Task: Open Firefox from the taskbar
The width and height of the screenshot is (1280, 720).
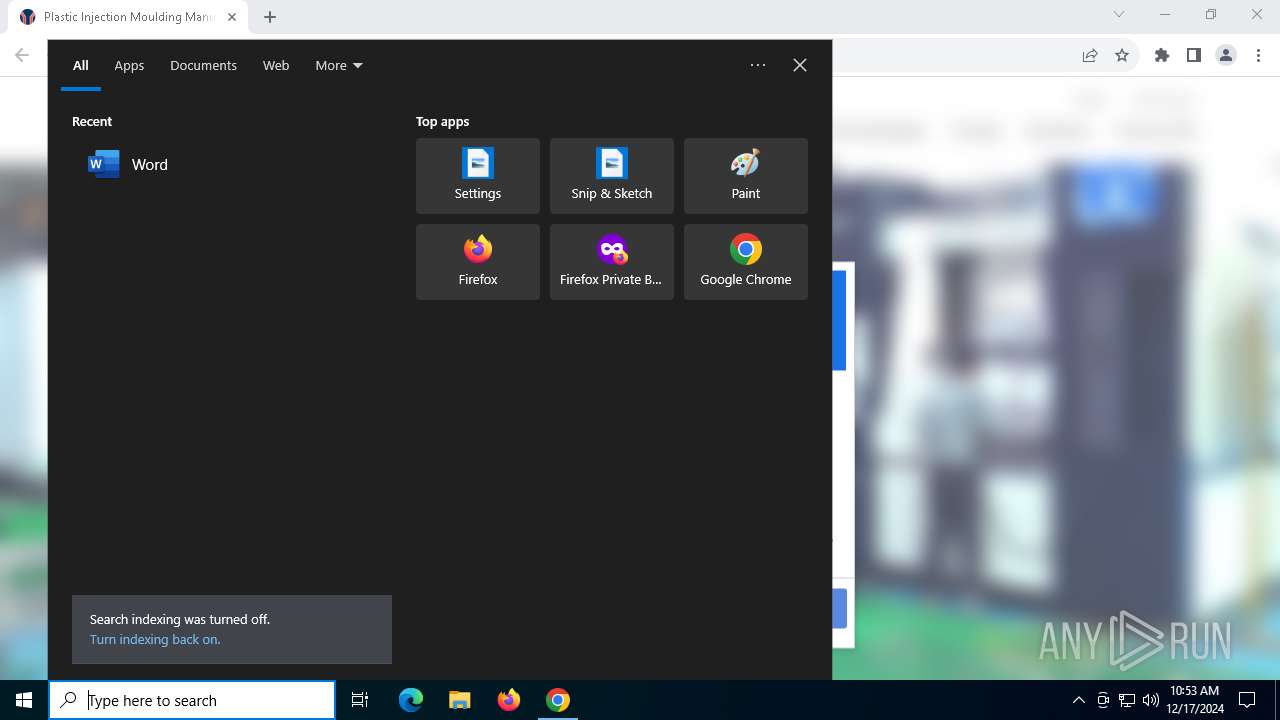Action: (509, 700)
